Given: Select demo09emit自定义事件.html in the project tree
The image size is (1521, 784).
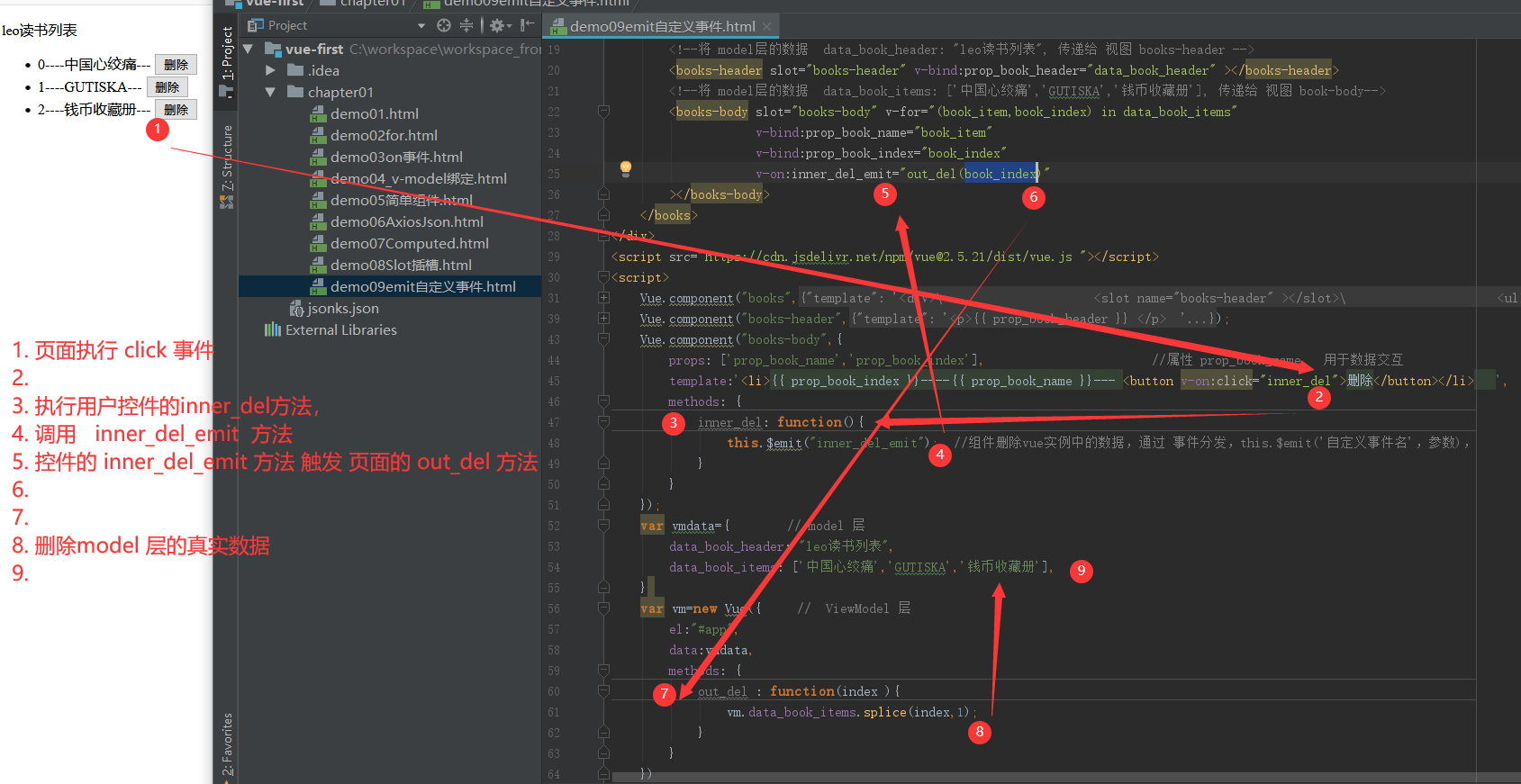Looking at the screenshot, I should point(422,286).
